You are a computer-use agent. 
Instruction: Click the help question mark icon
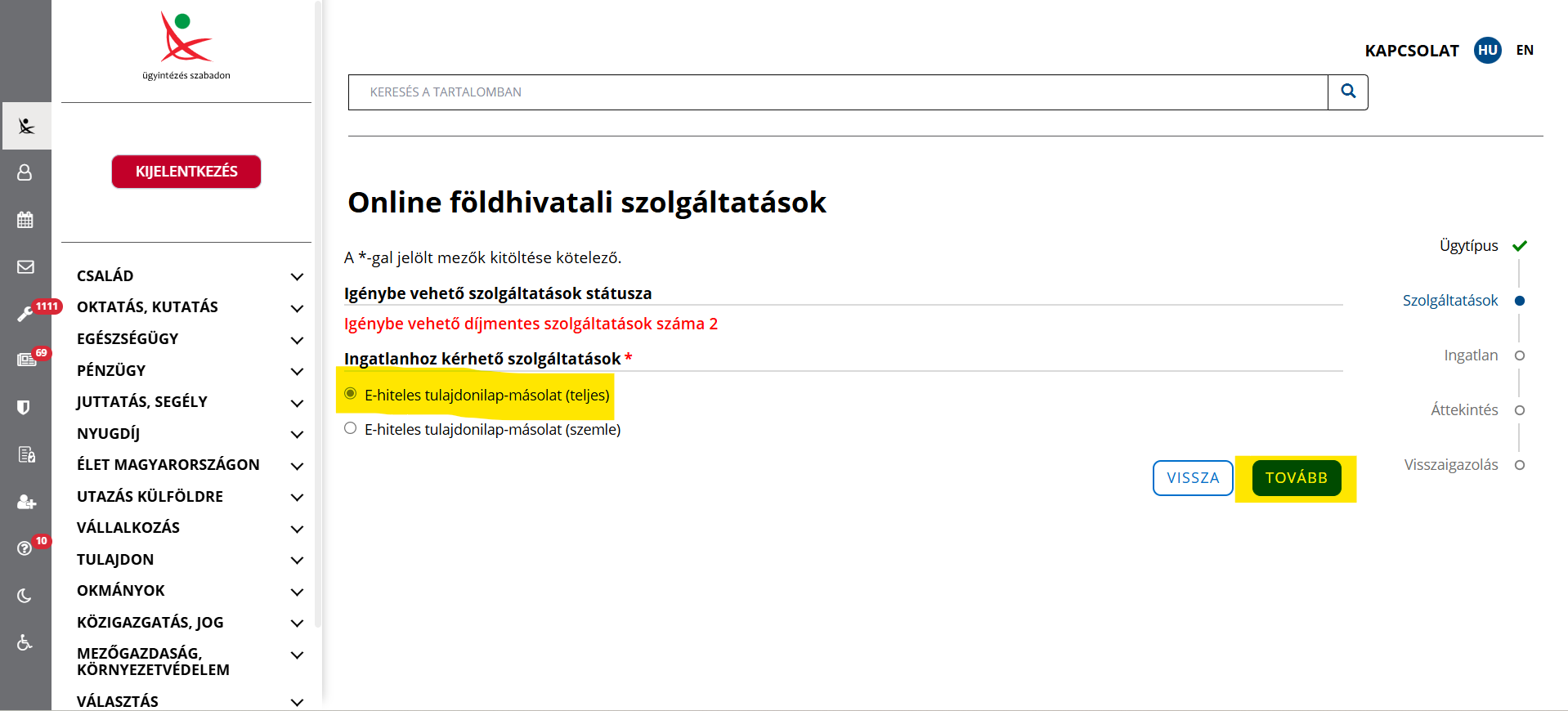click(x=25, y=548)
